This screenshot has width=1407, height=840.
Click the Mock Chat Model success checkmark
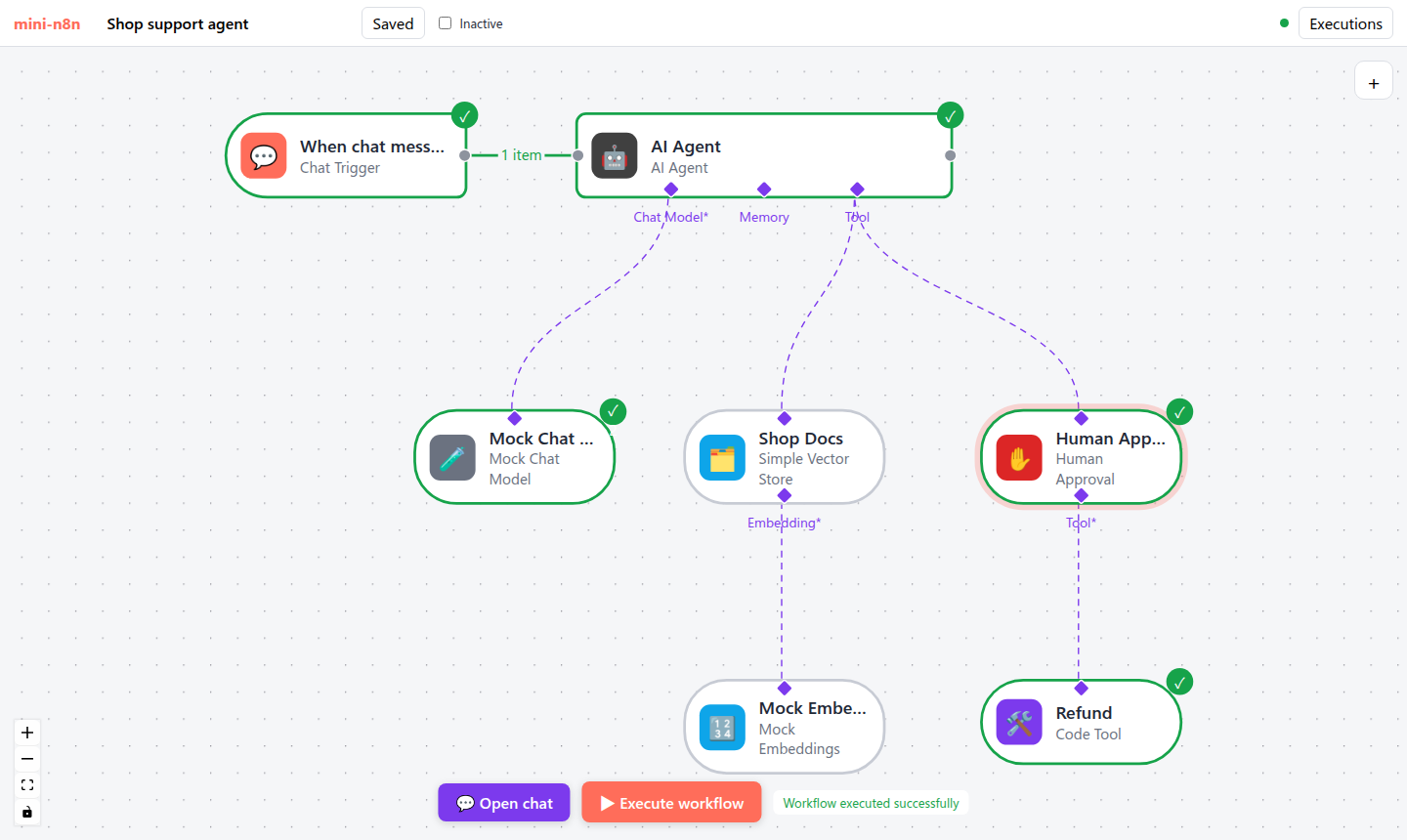[613, 411]
